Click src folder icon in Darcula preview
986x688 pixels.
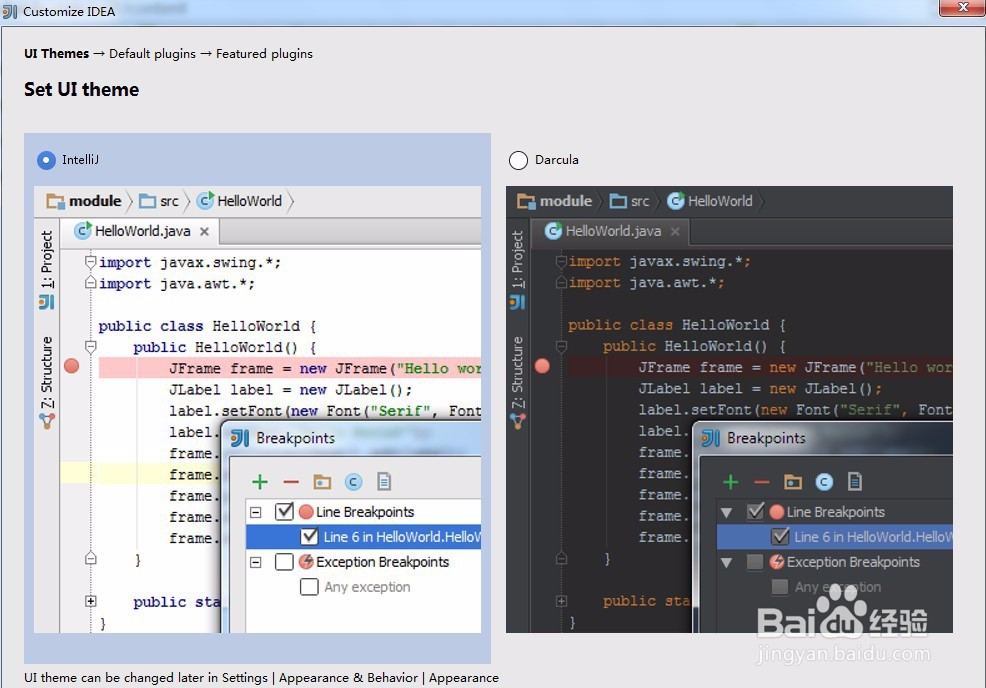pos(618,201)
